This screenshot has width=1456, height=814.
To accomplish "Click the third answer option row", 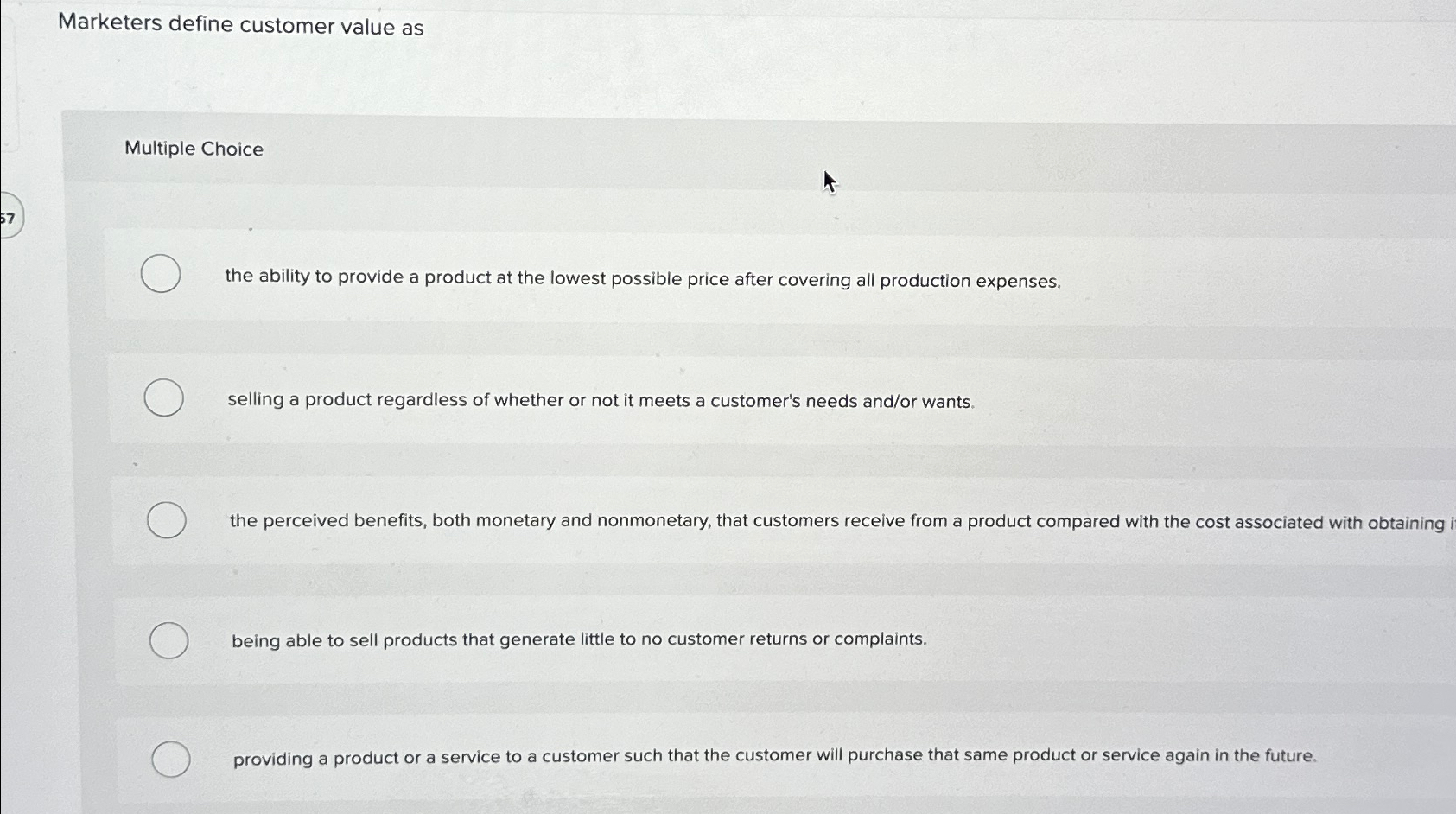I will [x=691, y=521].
